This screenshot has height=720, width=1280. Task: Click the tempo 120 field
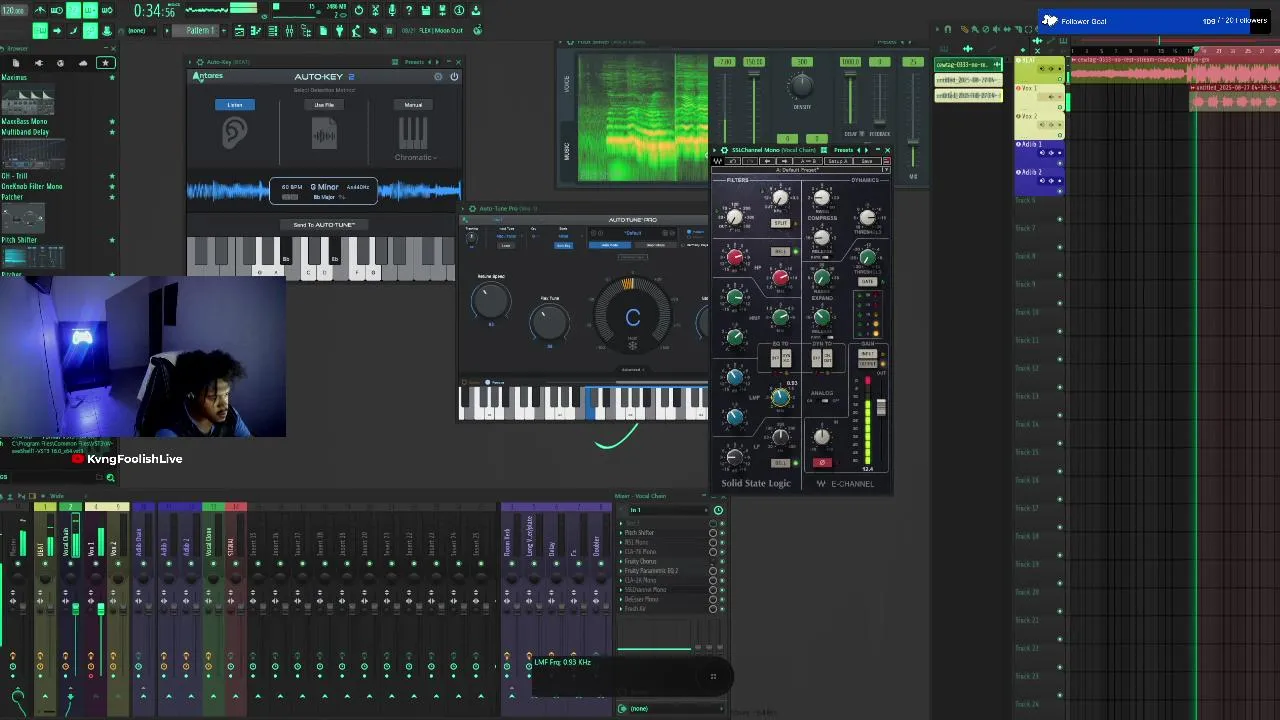[x=14, y=10]
